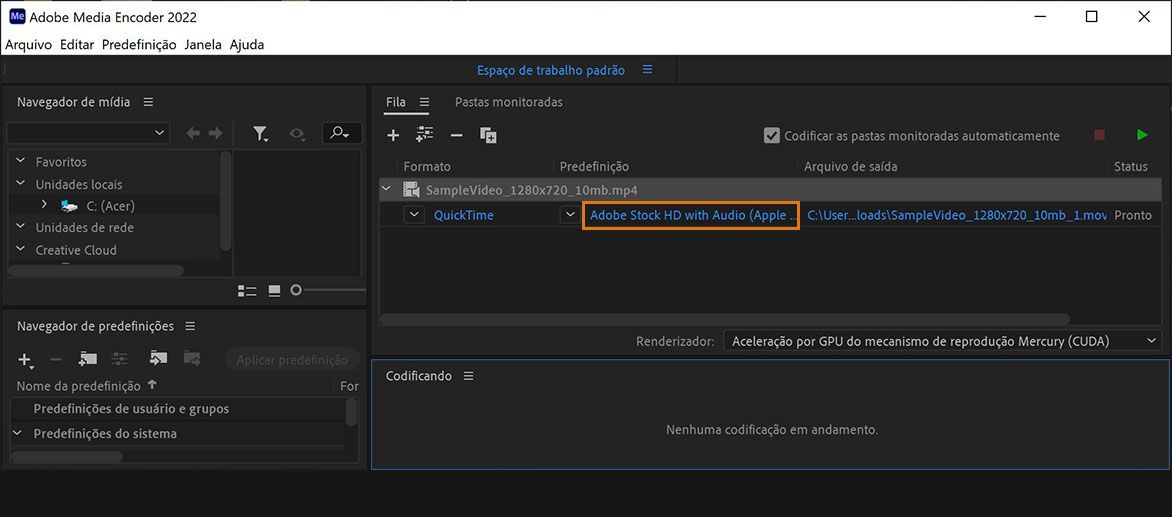Open the format dropdown next to QuickTime
This screenshot has height=517, width=1172.
pos(413,214)
